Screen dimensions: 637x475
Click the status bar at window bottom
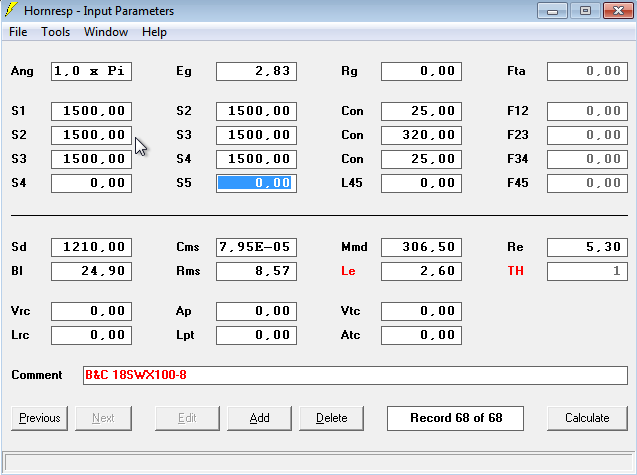[318, 462]
